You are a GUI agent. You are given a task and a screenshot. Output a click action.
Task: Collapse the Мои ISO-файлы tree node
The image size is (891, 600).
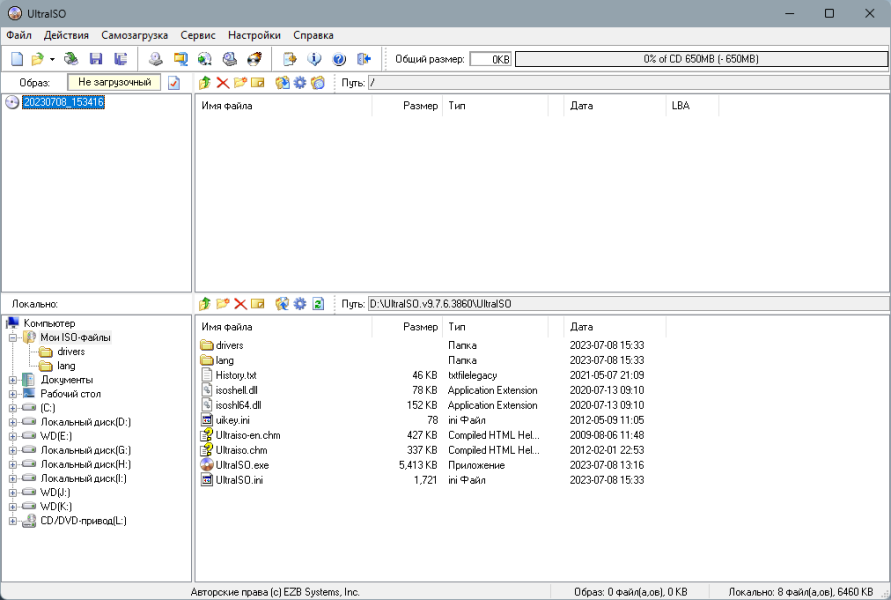pos(13,338)
